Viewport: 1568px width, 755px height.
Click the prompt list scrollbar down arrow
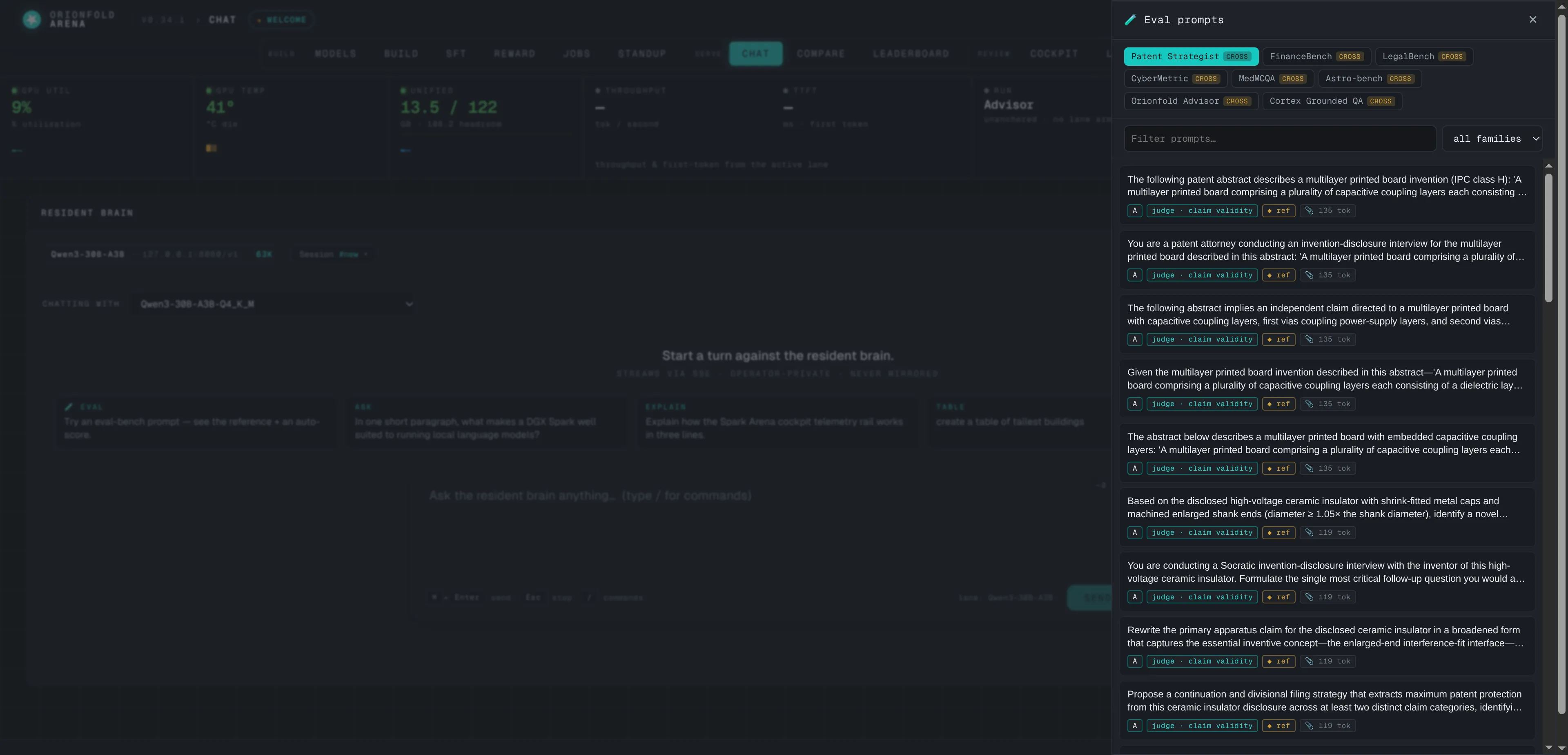click(x=1548, y=747)
